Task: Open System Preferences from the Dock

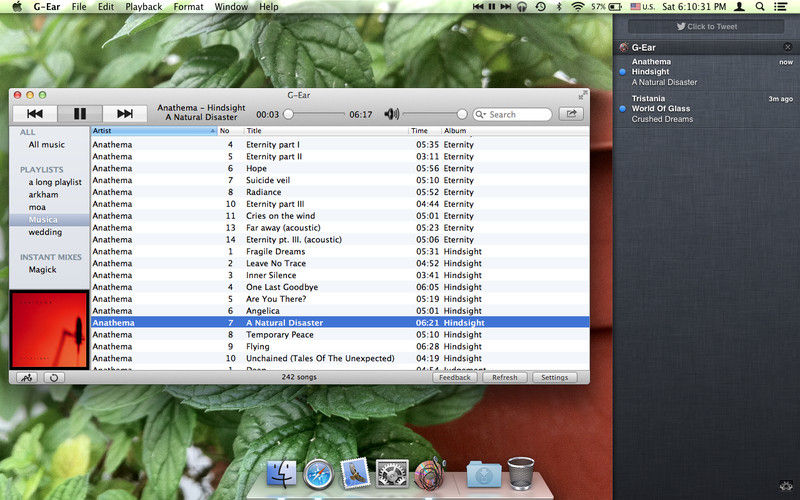Action: 392,474
